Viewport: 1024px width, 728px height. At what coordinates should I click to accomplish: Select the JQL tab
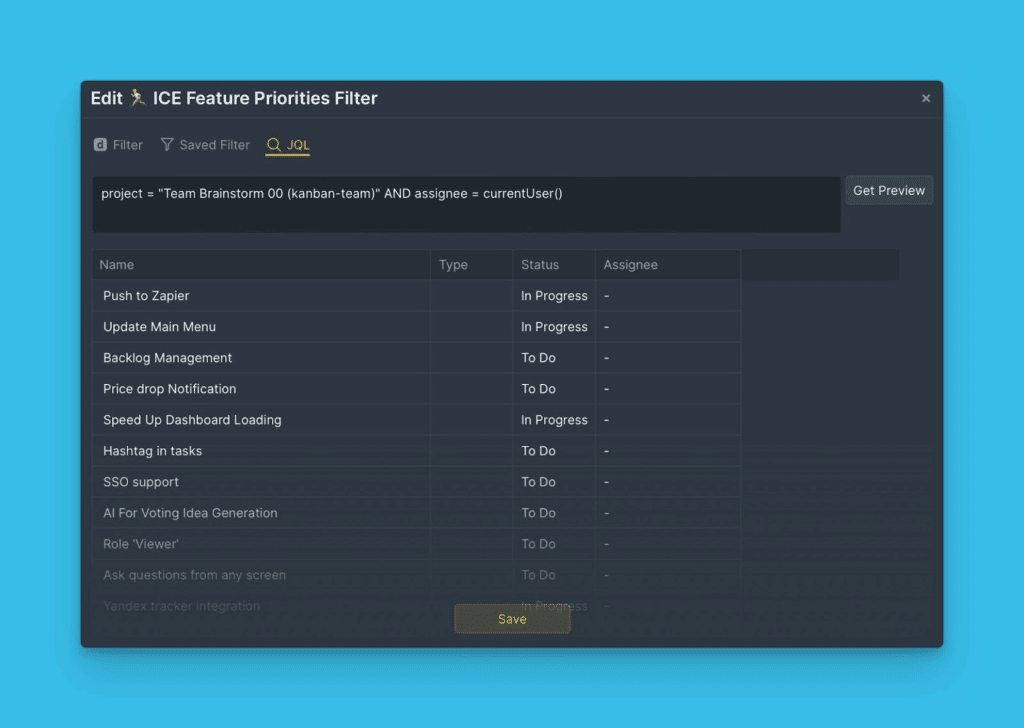coord(288,145)
